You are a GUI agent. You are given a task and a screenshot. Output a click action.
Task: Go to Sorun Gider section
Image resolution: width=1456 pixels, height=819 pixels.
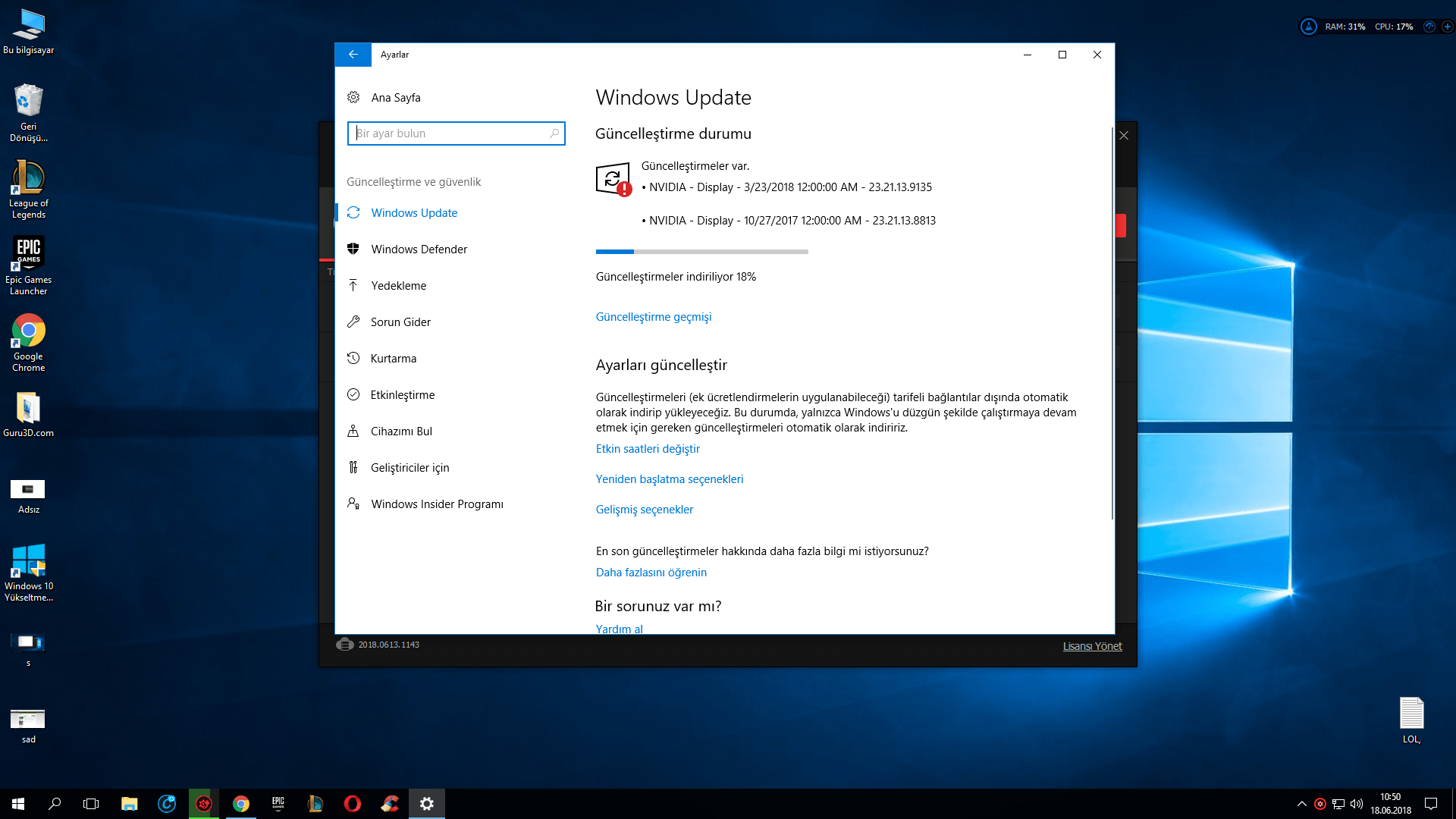click(400, 322)
